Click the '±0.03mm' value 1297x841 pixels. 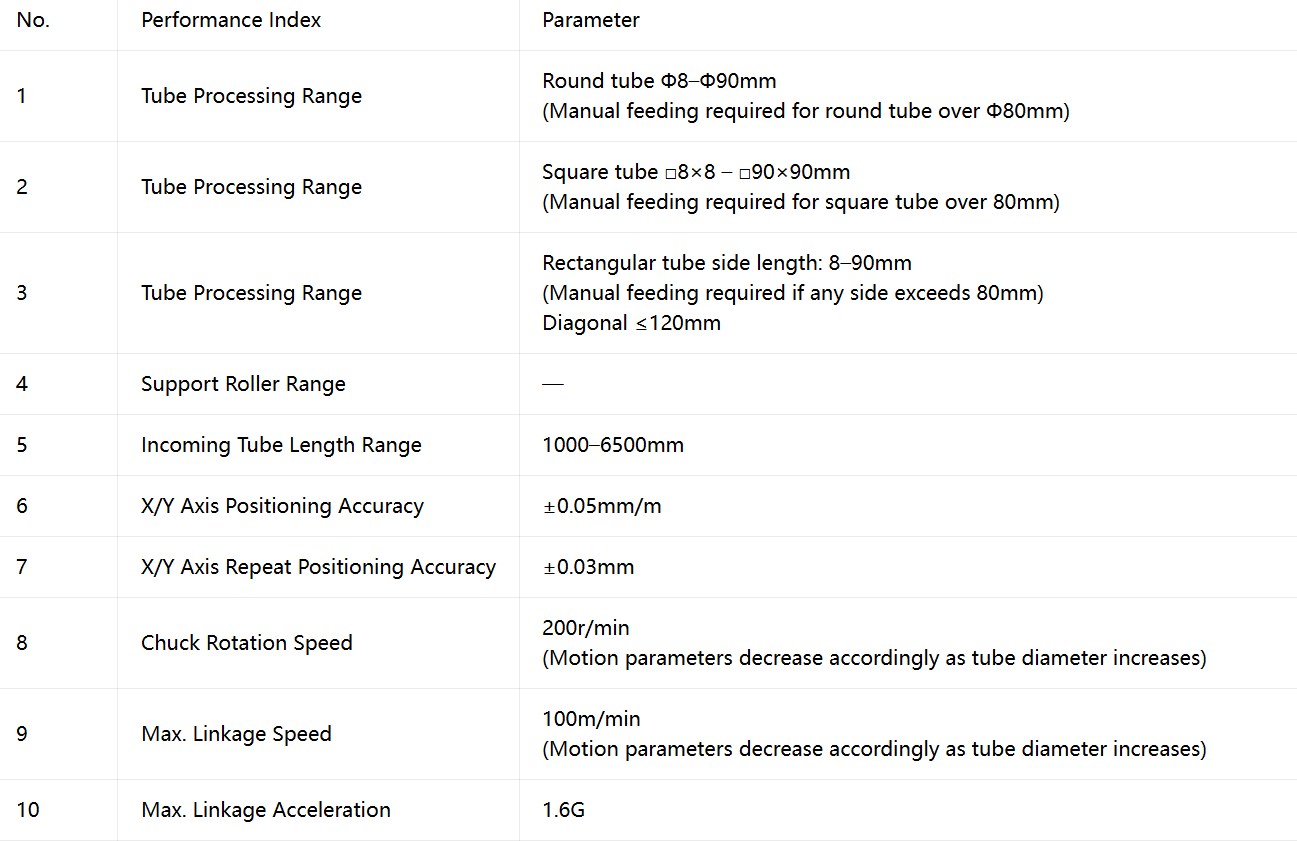[588, 567]
